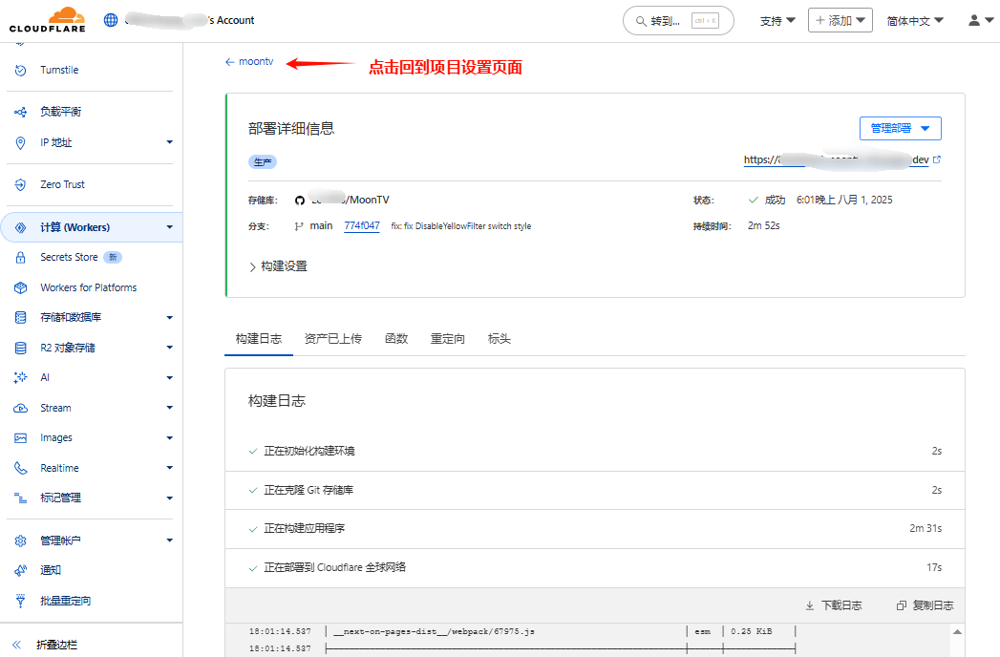The width and height of the screenshot is (1000, 657).
Task: Open the Secrets Store lock icon
Action: pyautogui.click(x=20, y=258)
